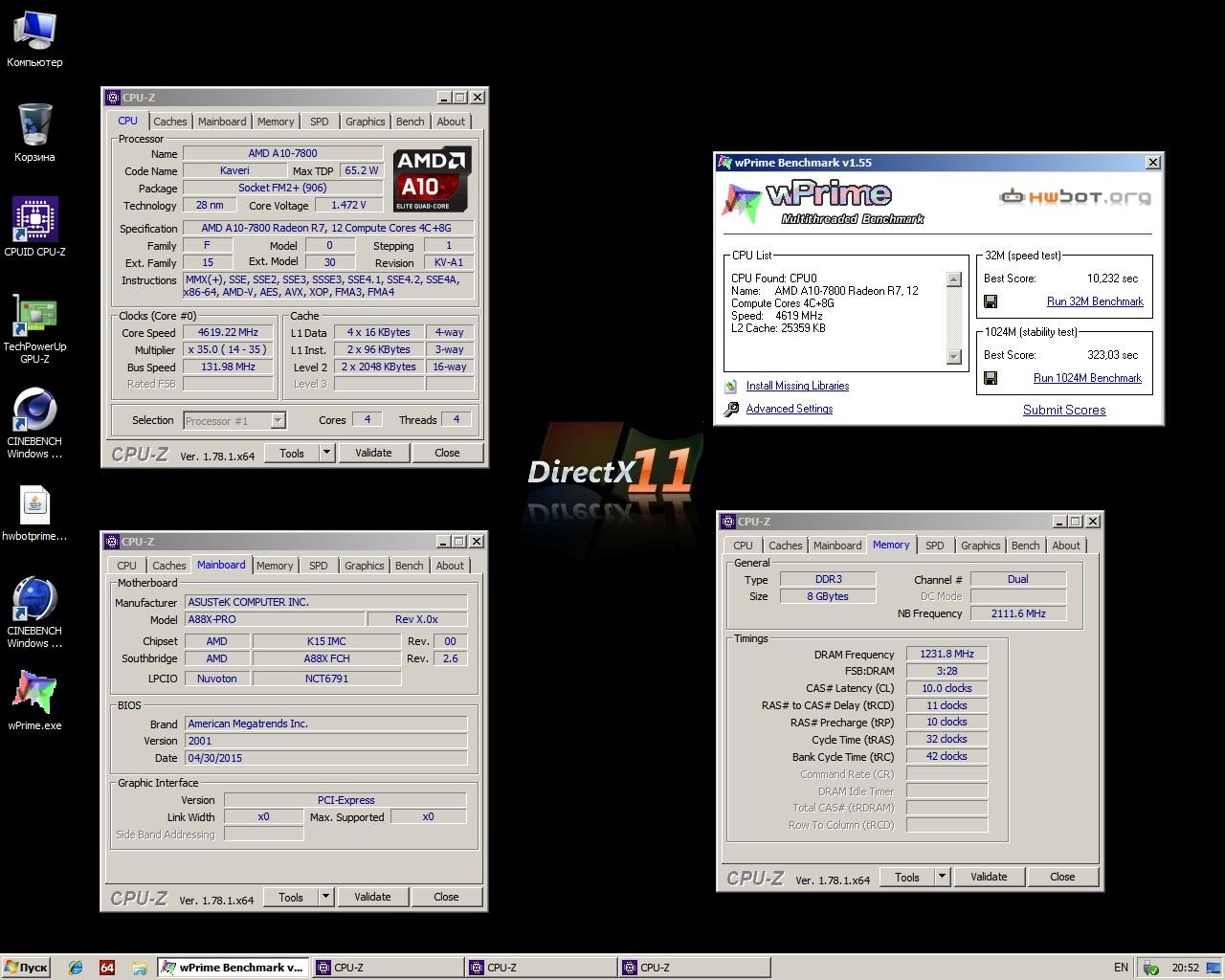Open the hwbotprime jar file icon
The width and height of the screenshot is (1225, 980).
[x=34, y=514]
